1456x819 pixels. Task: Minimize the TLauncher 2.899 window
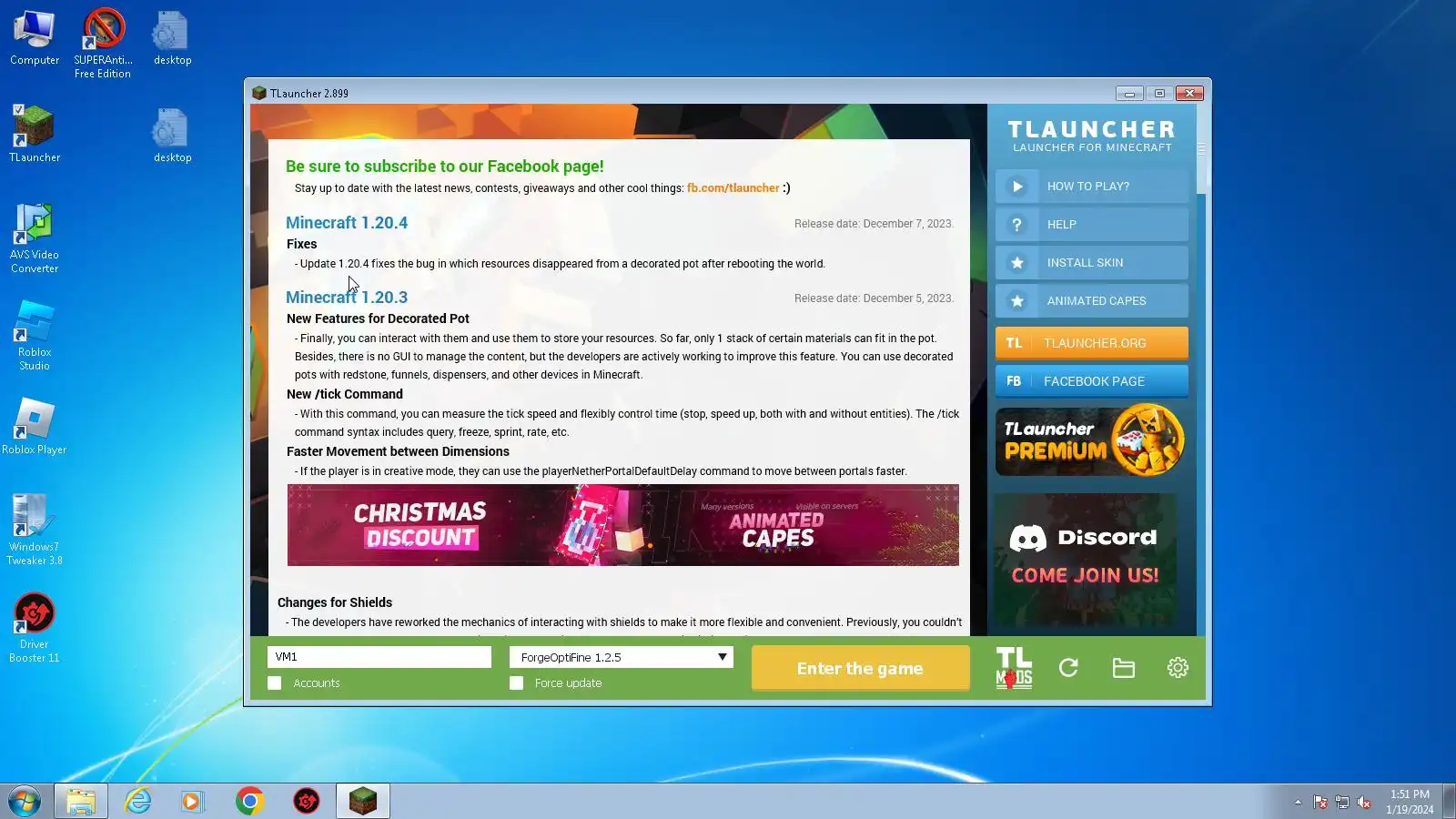coord(1129,94)
